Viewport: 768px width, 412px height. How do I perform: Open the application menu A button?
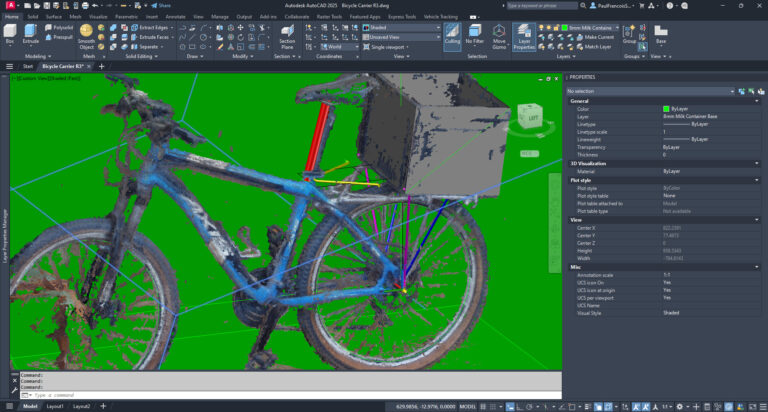tap(10, 6)
